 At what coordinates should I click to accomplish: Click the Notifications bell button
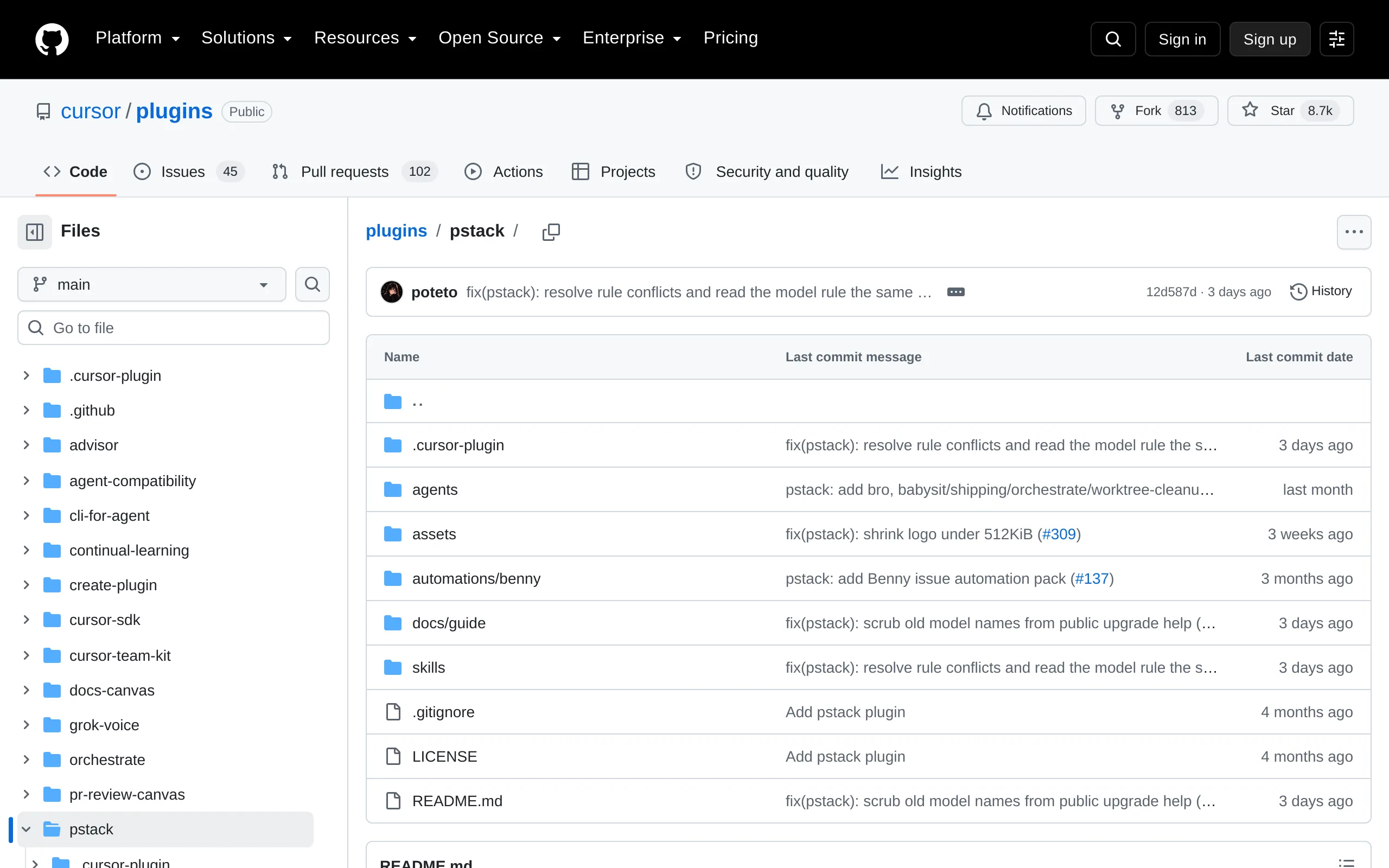(1023, 111)
